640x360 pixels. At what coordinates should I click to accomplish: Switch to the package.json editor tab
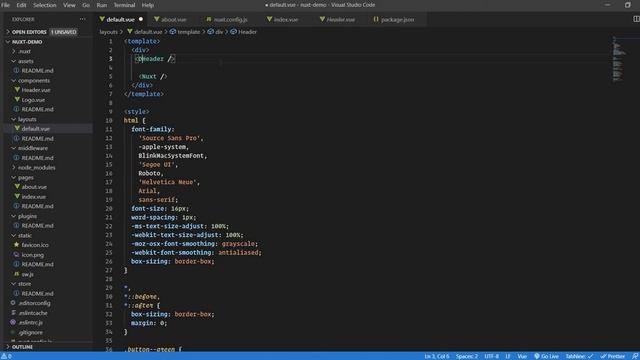click(x=397, y=19)
